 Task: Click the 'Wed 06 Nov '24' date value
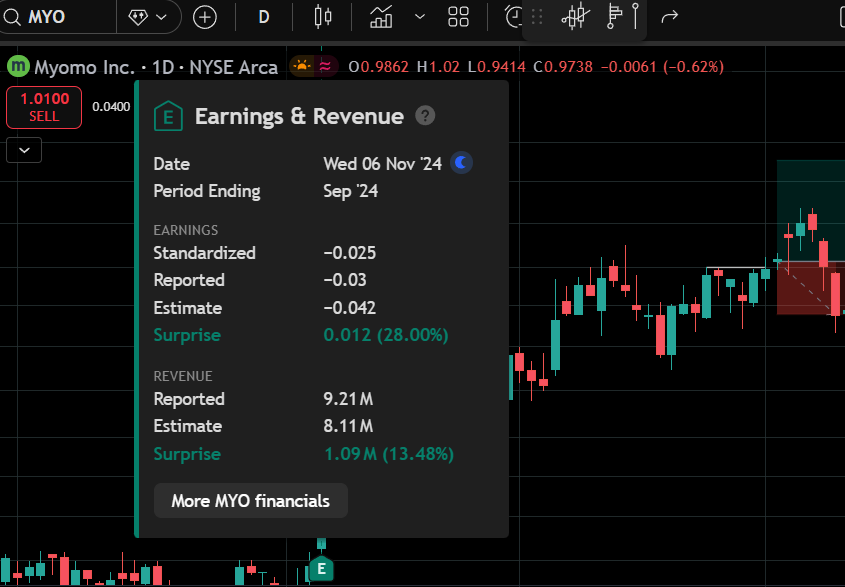point(383,163)
